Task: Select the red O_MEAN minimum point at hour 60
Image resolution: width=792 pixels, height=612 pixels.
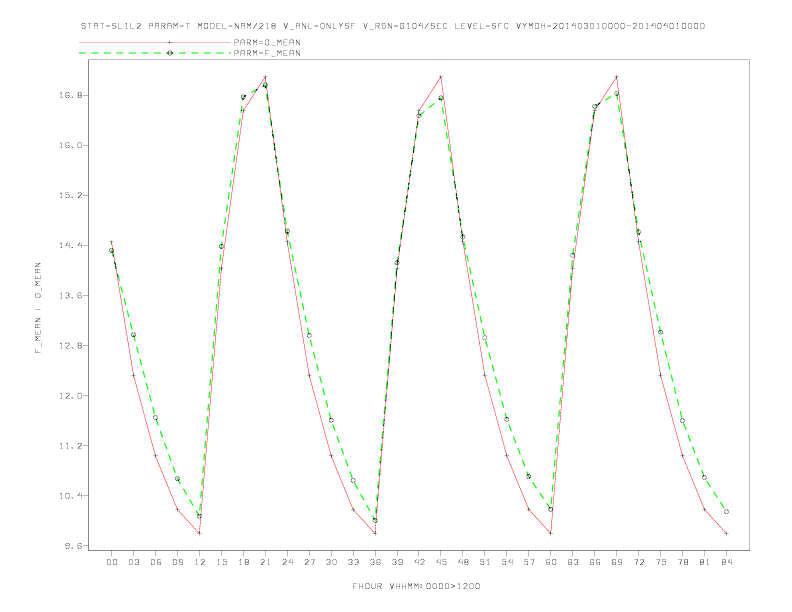Action: click(551, 533)
